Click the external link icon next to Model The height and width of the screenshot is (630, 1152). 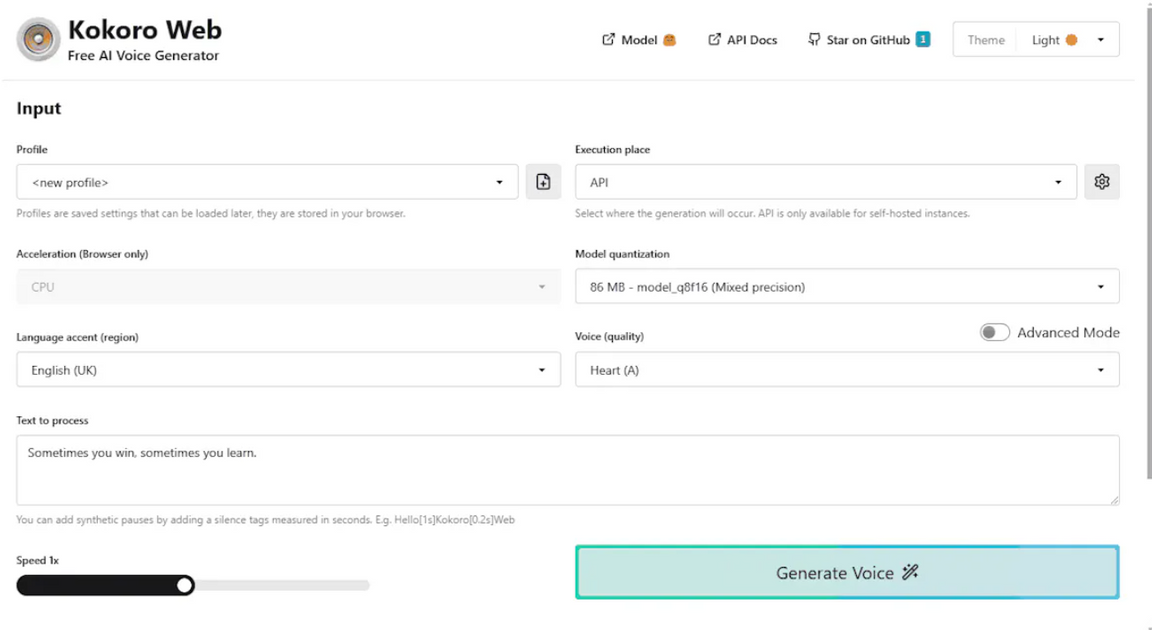(607, 39)
